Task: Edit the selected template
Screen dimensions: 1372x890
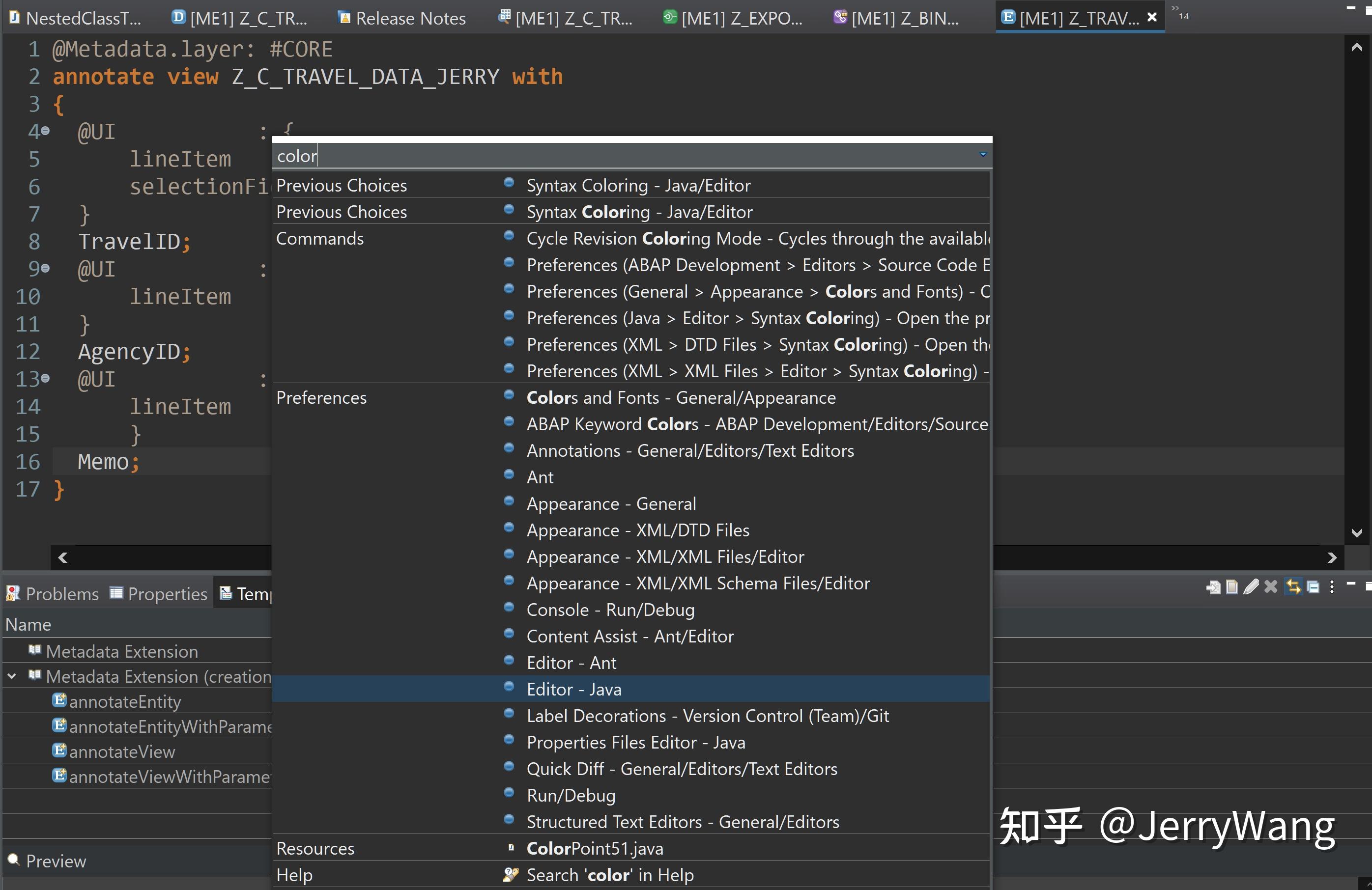Action: pos(1251,587)
